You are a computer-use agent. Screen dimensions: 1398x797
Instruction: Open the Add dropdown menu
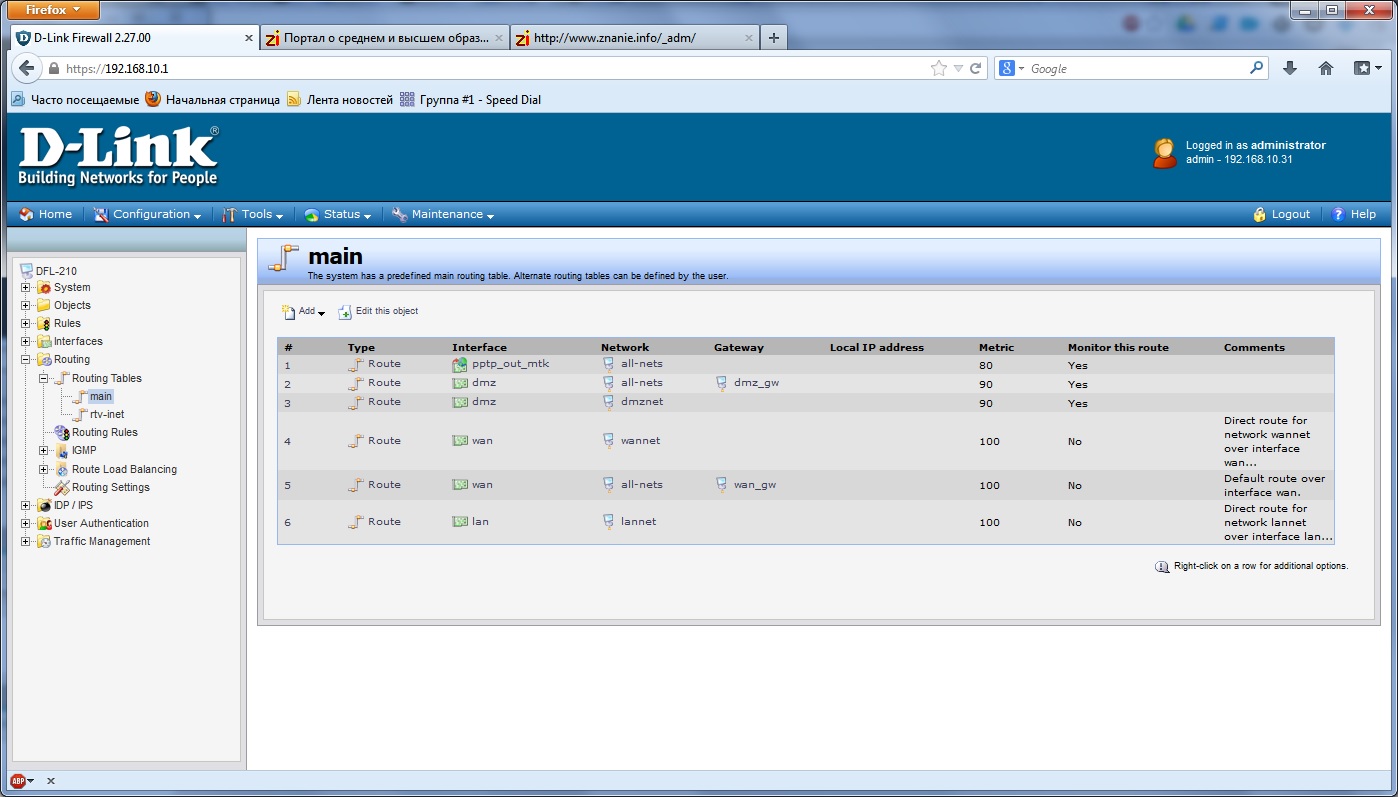tap(304, 312)
